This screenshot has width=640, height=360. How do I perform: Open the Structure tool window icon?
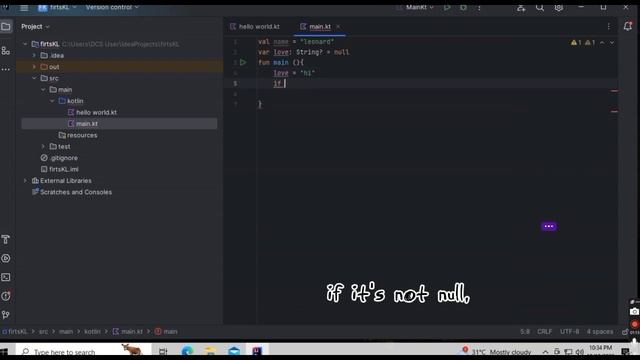coord(6,51)
